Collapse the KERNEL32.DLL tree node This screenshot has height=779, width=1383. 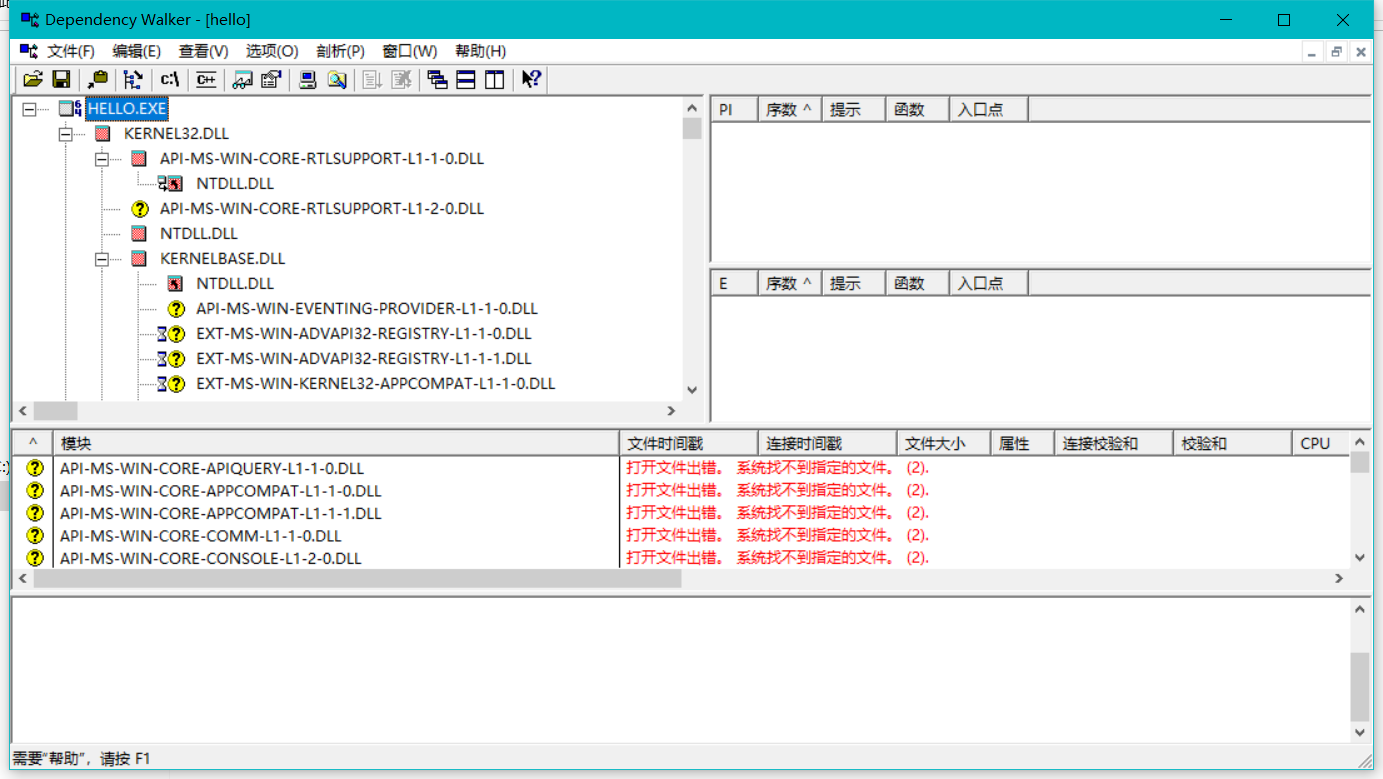65,133
